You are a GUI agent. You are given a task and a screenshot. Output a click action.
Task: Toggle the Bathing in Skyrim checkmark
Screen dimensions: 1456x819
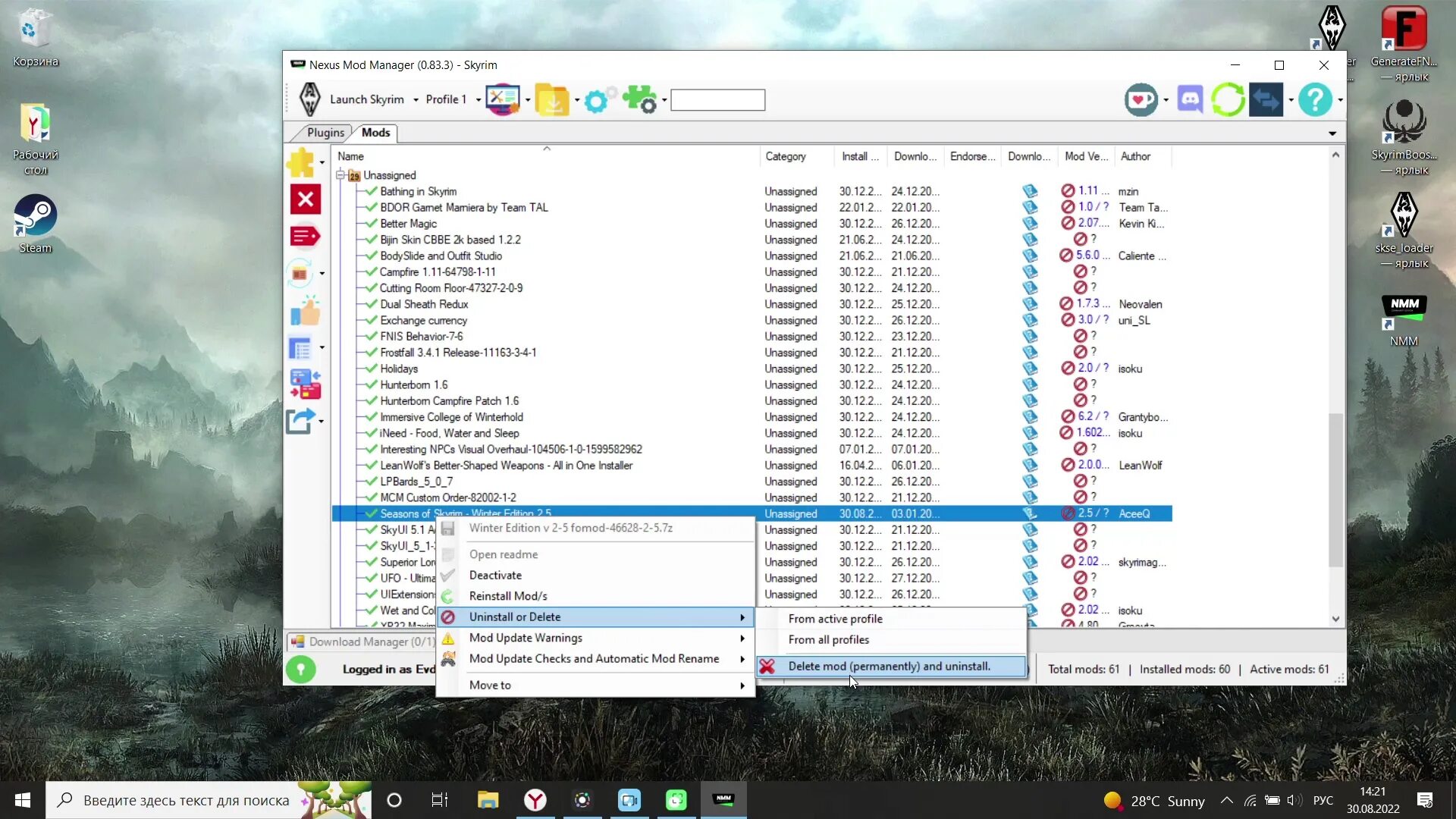371,191
